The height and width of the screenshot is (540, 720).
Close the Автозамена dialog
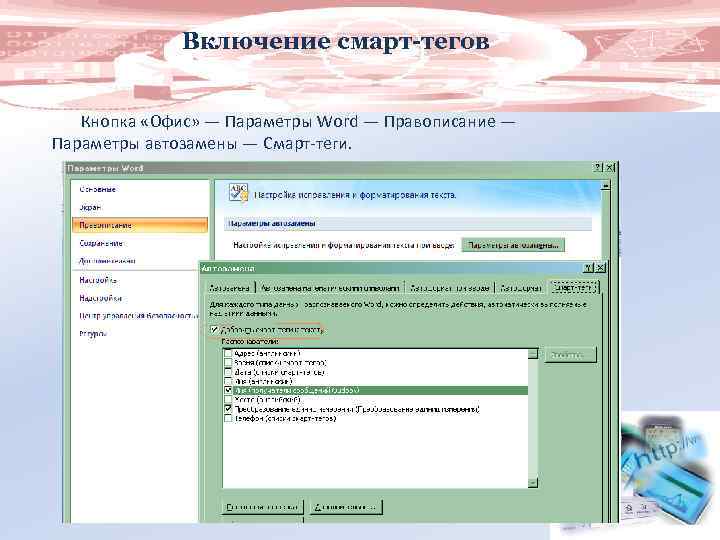600,267
